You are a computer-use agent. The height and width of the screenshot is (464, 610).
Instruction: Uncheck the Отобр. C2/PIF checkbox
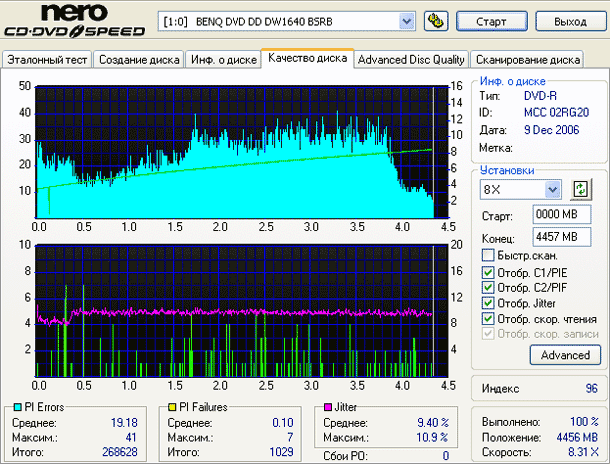coord(488,288)
